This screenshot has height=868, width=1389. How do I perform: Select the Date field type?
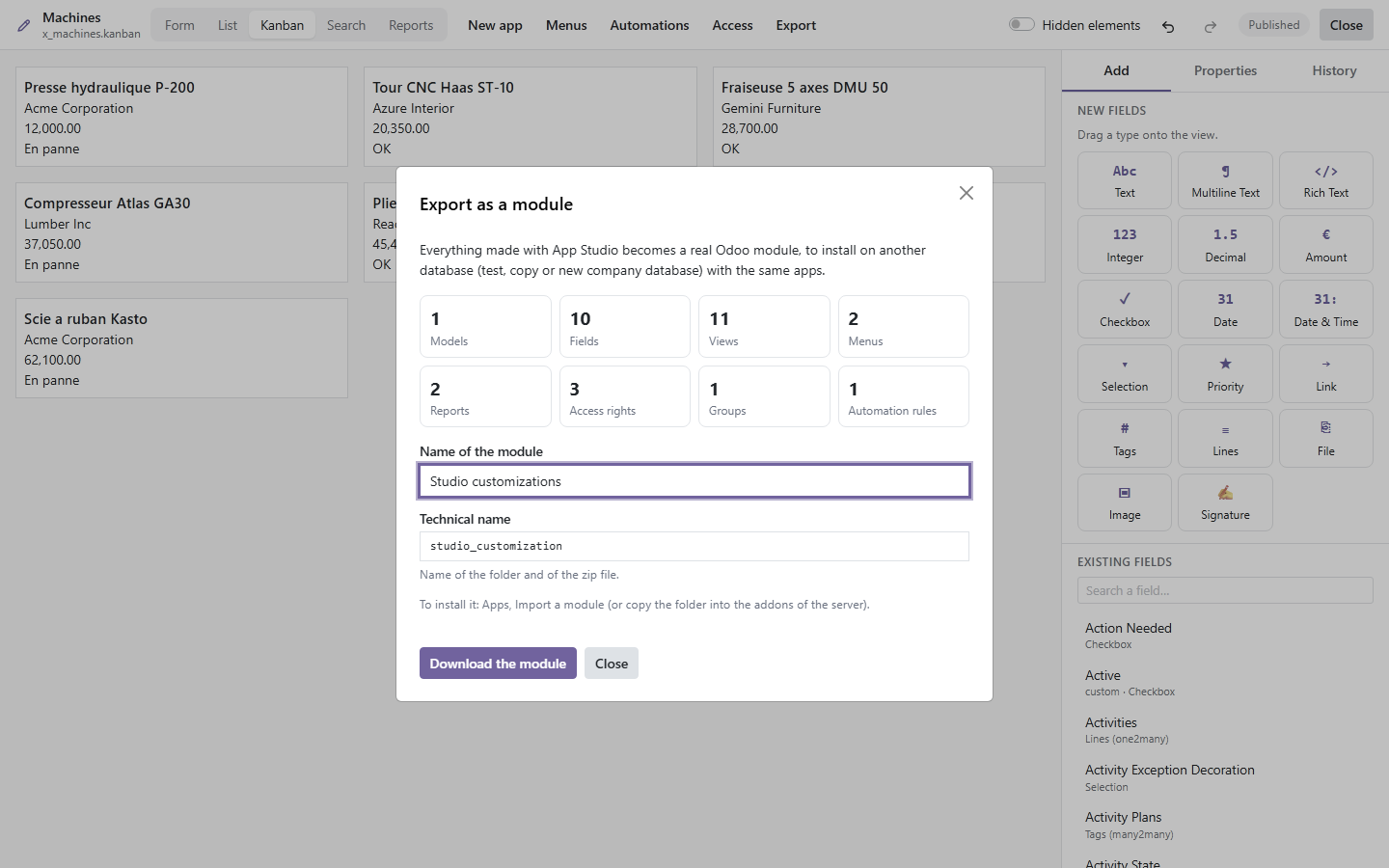(x=1225, y=310)
